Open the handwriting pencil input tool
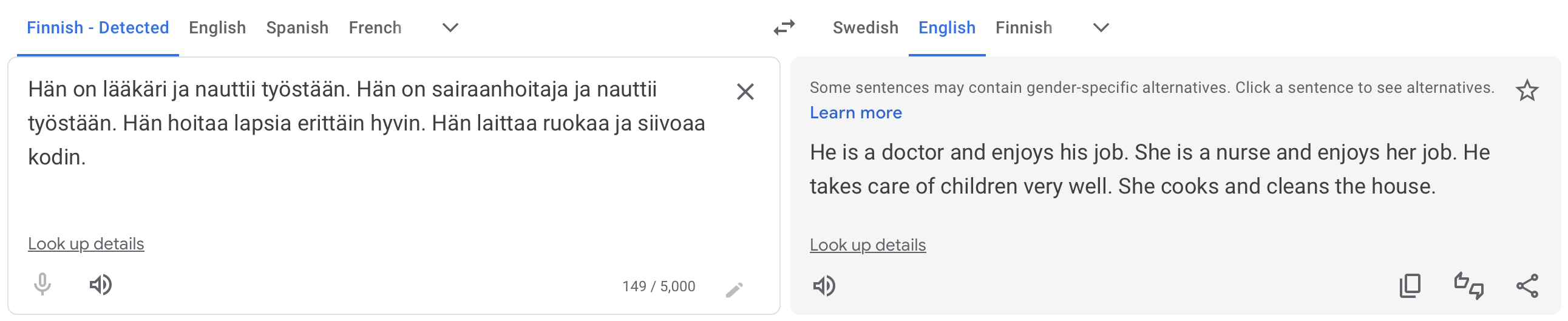 pyautogui.click(x=734, y=289)
